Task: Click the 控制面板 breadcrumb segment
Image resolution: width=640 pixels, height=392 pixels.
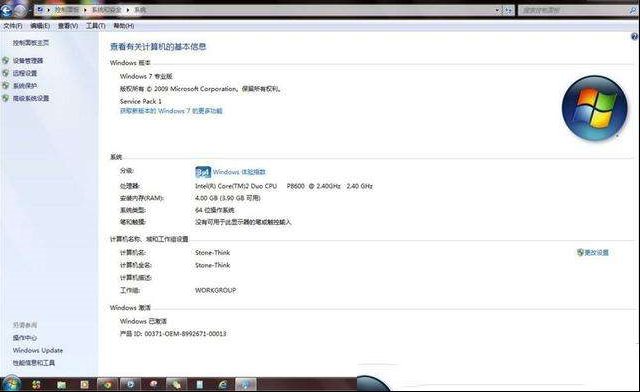Action: (x=67, y=9)
